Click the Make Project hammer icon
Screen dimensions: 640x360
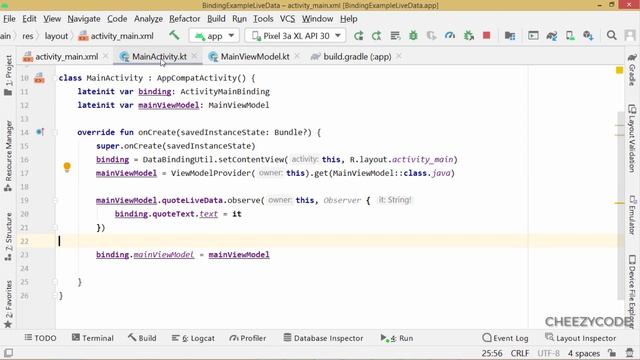click(174, 36)
